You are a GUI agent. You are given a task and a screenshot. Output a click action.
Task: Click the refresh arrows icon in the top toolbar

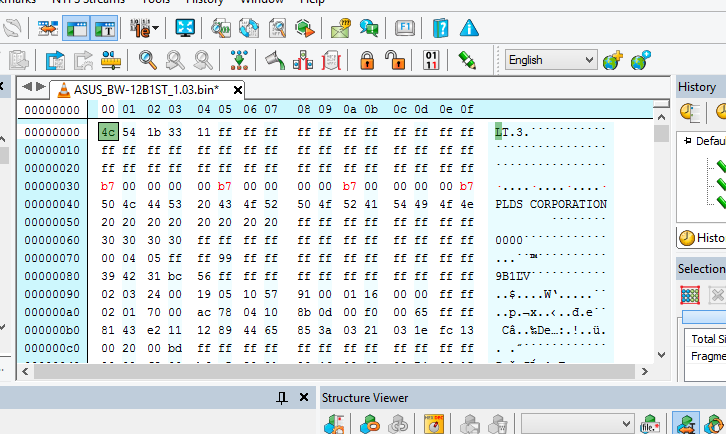12,28
